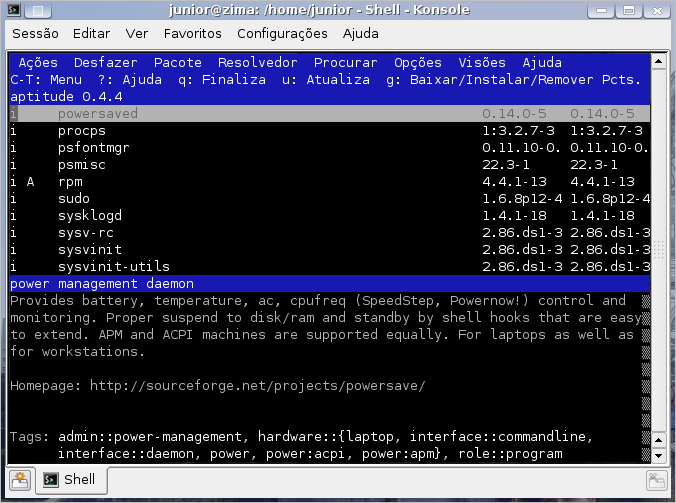This screenshot has height=503, width=676.
Task: Open the Editar menu
Action: [91, 34]
